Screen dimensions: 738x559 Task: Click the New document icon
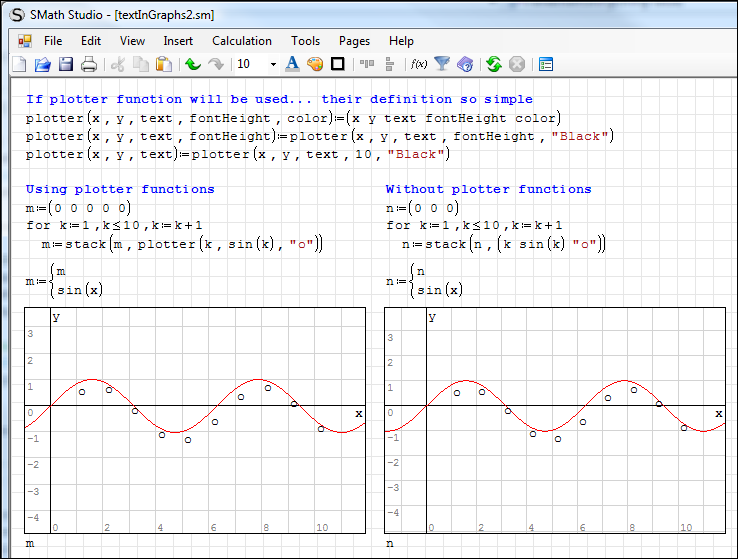pyautogui.click(x=19, y=65)
